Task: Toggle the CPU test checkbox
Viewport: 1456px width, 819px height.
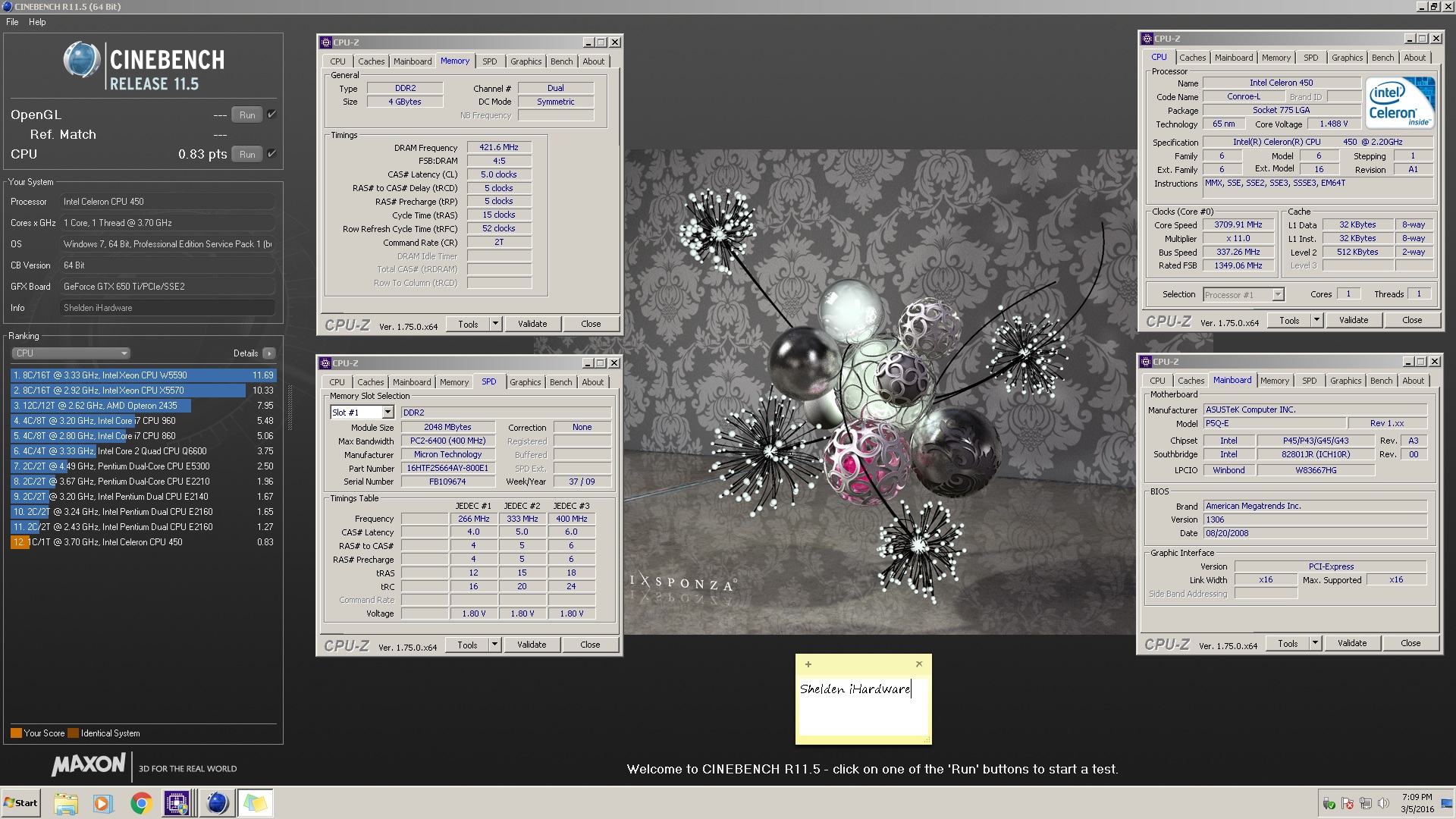Action: [x=271, y=154]
